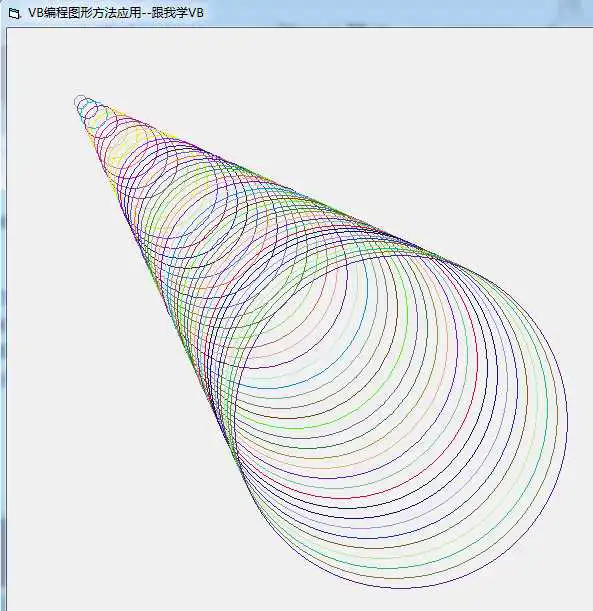Click the smallest circle at the cone tip
Screen dimensions: 593x611
pos(80,101)
